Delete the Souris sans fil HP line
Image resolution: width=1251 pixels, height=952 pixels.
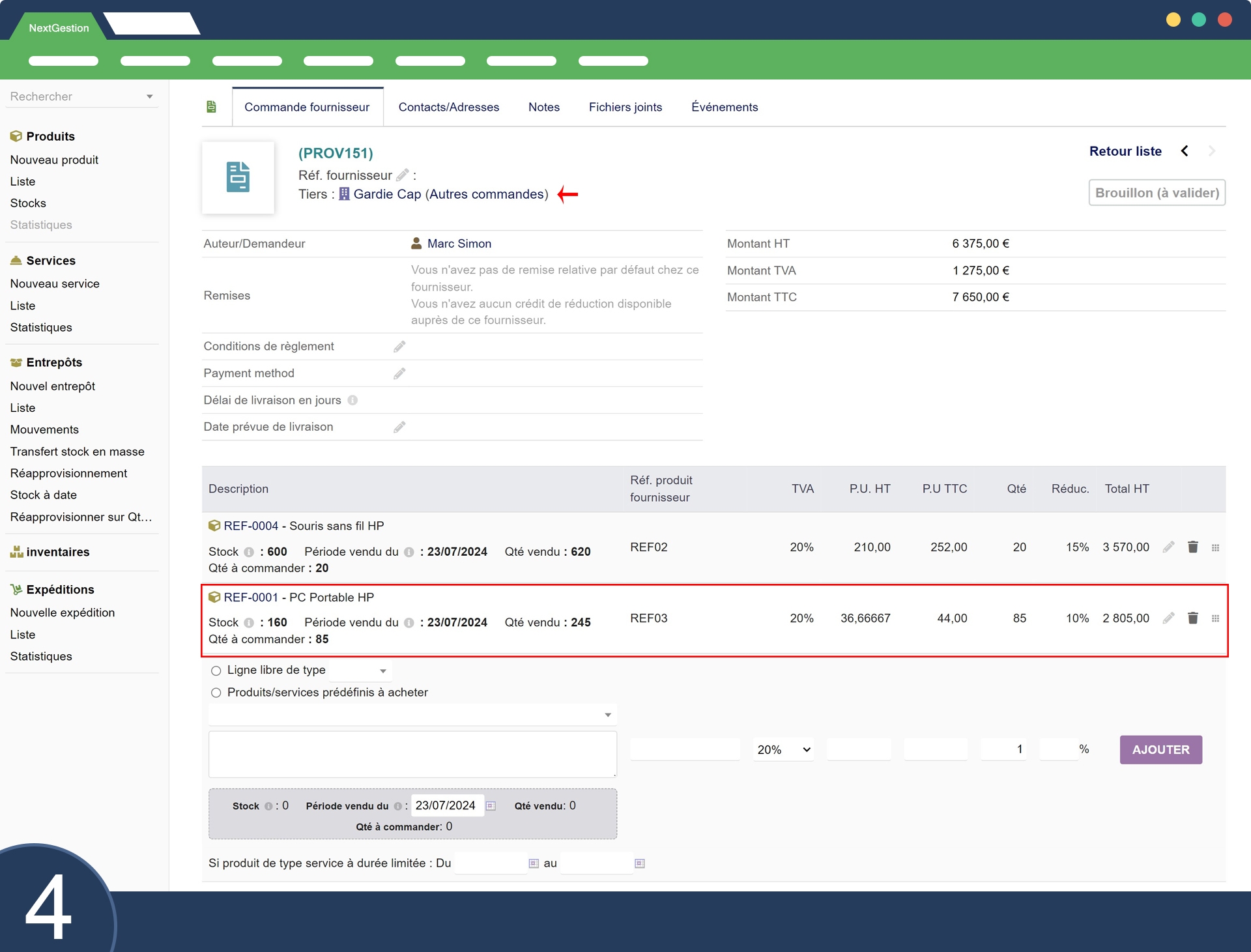(x=1192, y=547)
